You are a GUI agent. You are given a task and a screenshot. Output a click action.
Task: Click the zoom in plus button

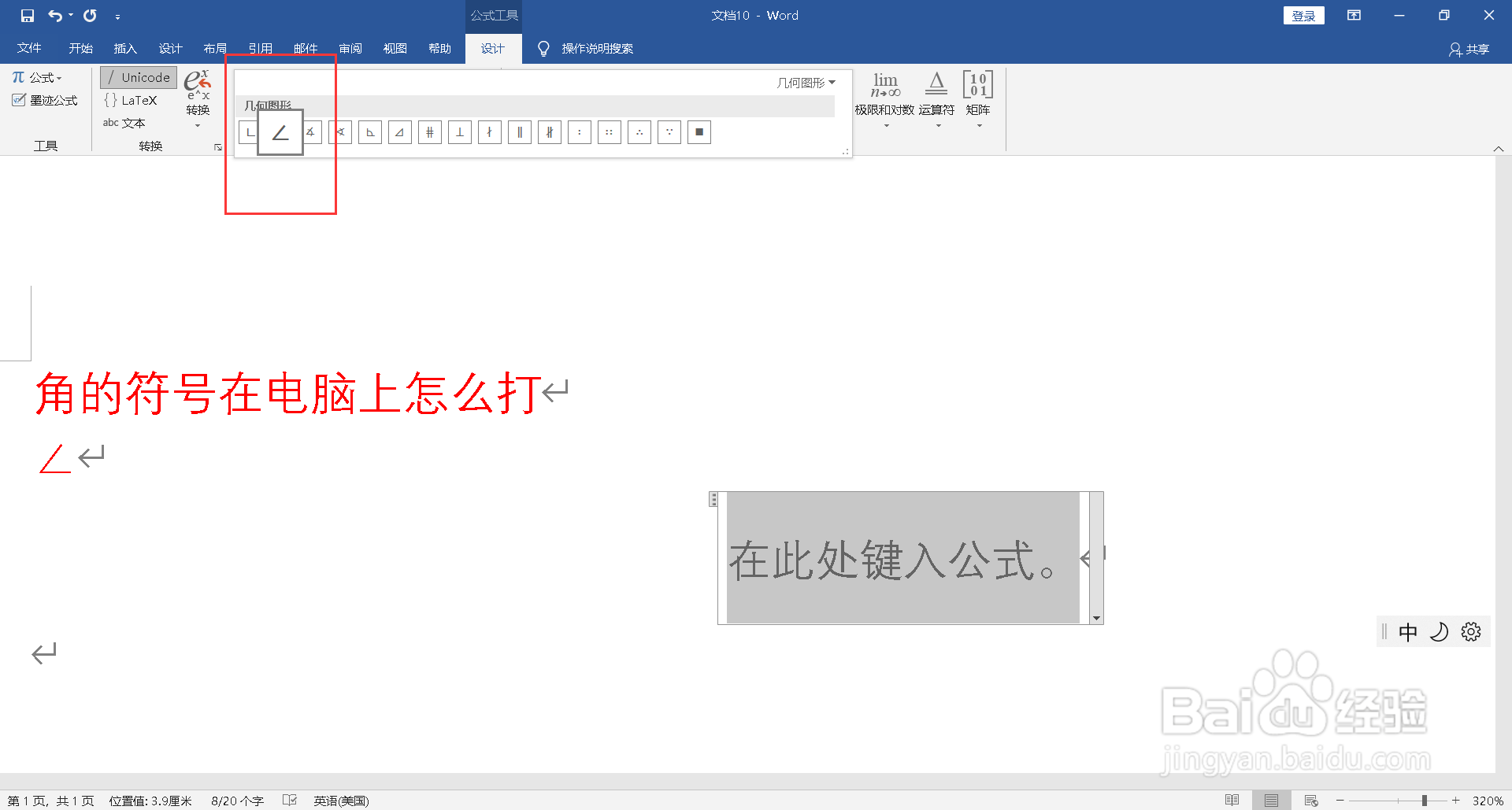coord(1456,801)
